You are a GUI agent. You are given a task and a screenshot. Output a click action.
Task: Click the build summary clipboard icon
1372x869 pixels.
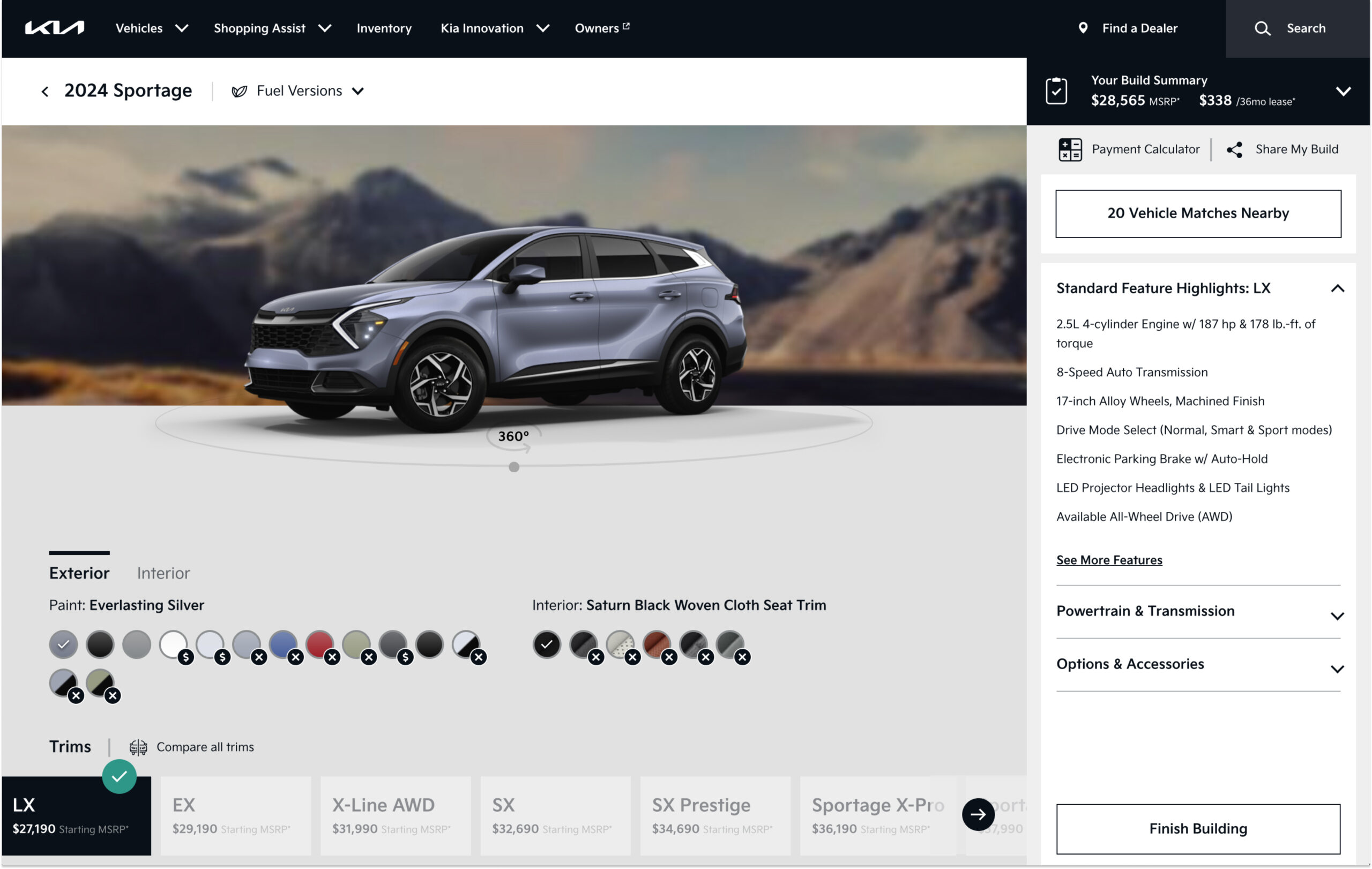pyautogui.click(x=1057, y=90)
